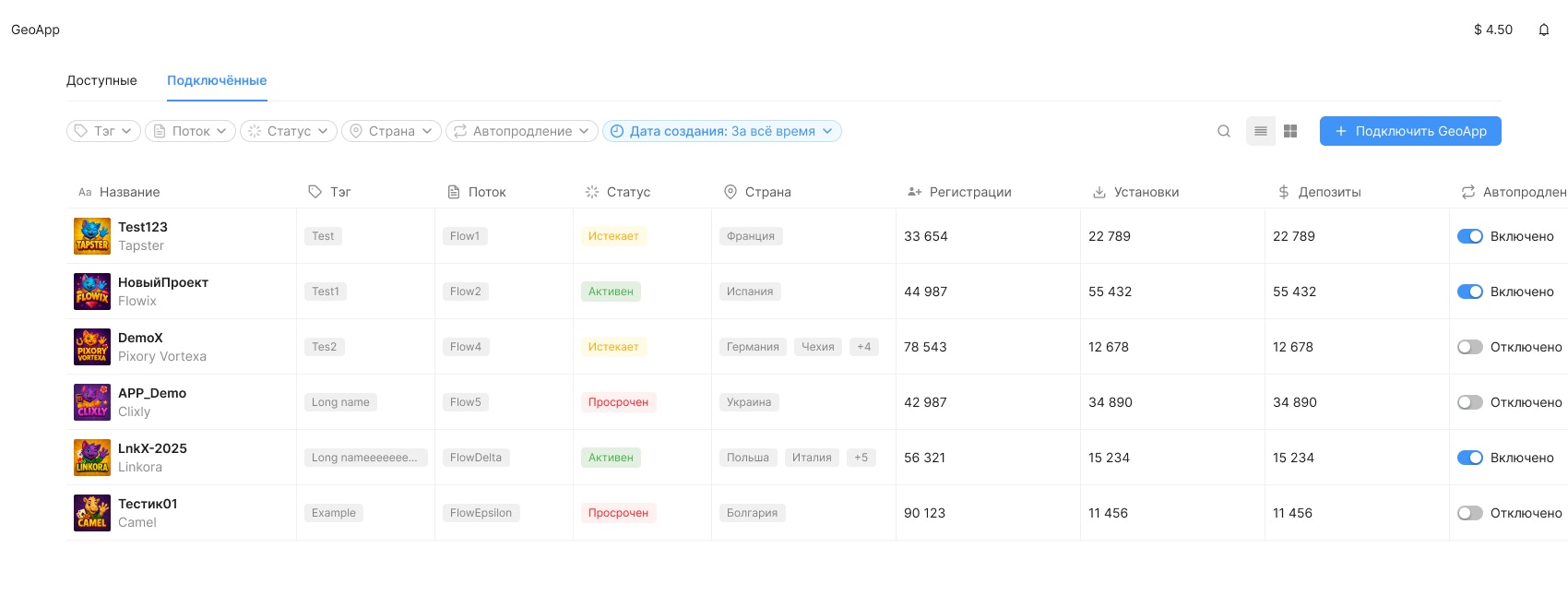The height and width of the screenshot is (596, 1568).
Task: Open Дата создания date filter
Action: 722,131
